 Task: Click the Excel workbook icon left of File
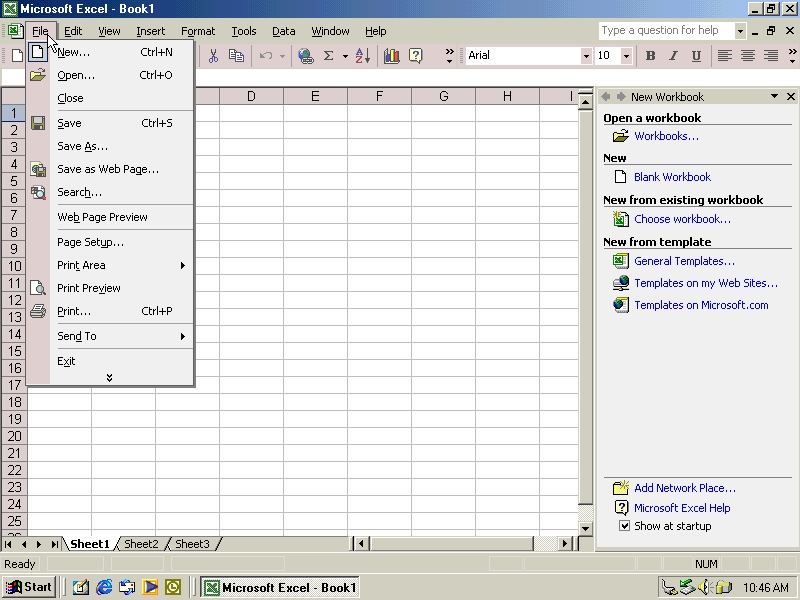pos(15,31)
